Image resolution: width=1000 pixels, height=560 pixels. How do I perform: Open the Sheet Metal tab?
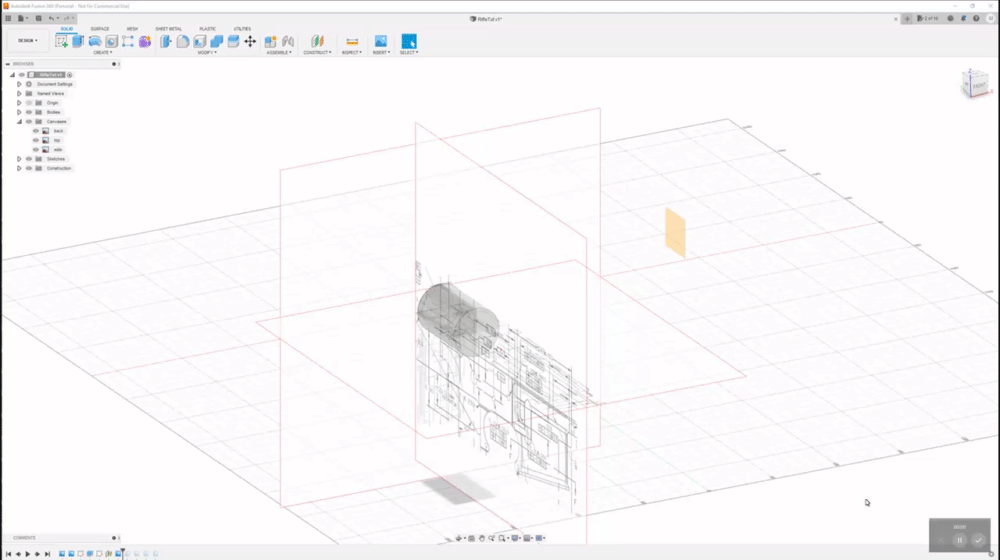click(168, 29)
